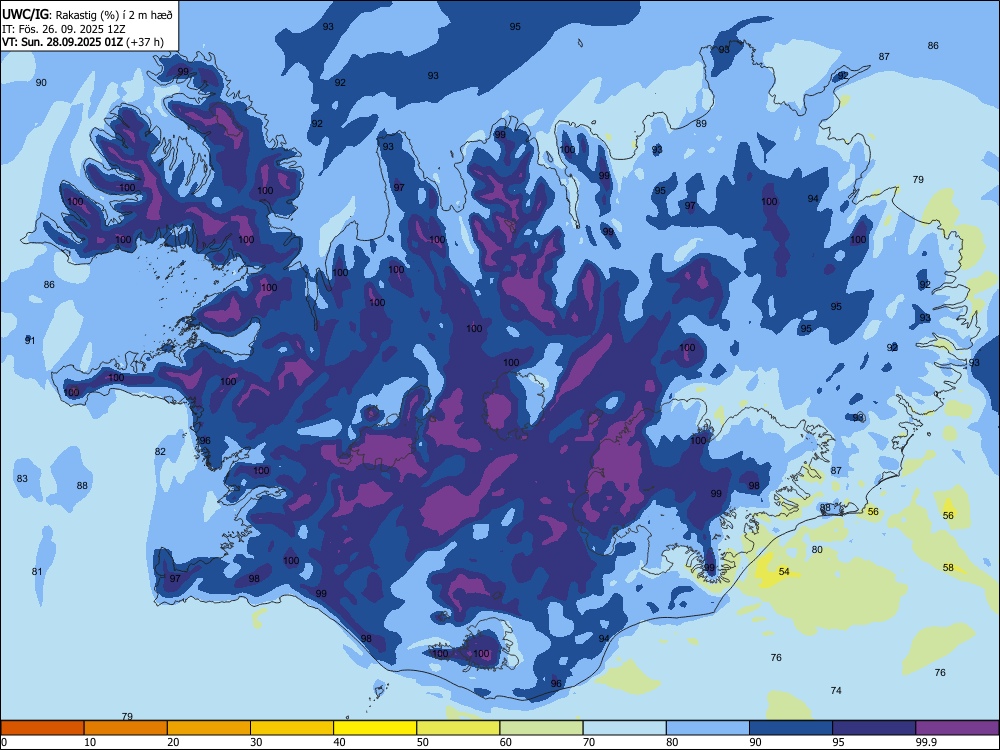This screenshot has width=1000, height=750.
Task: Click the '91' humidity value
Action: click(x=30, y=341)
